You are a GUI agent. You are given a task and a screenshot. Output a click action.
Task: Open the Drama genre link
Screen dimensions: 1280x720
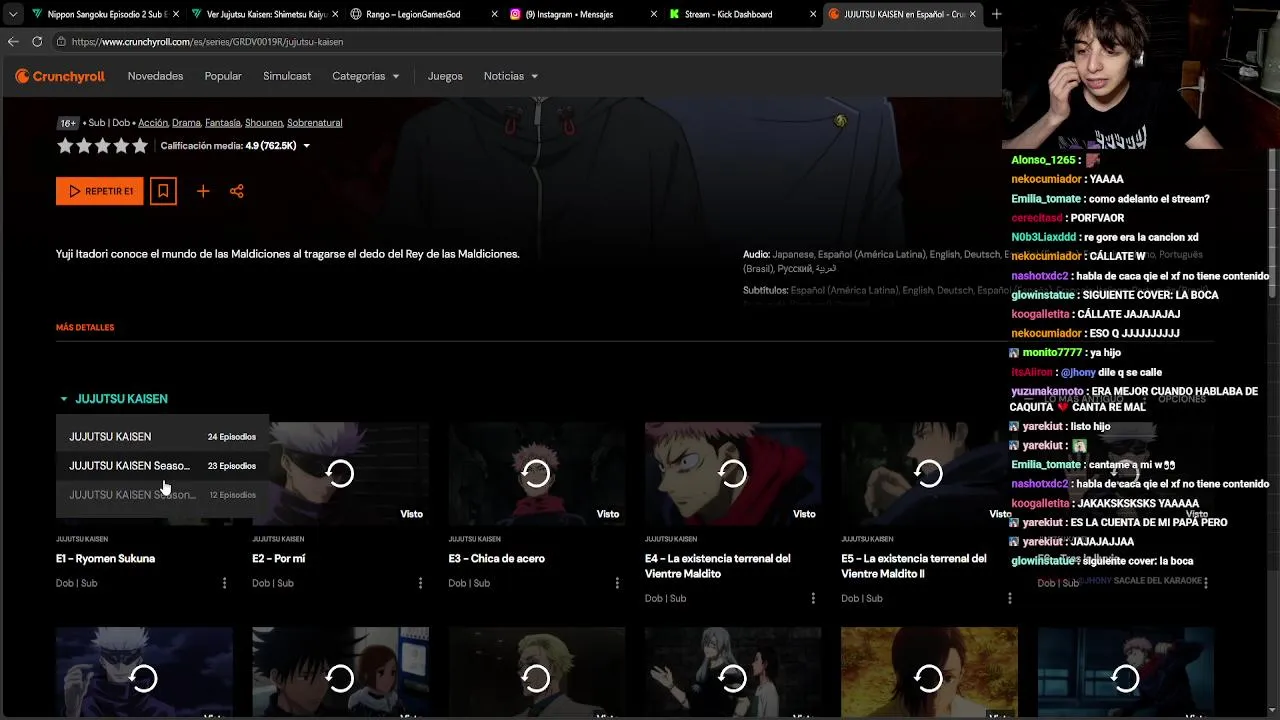(186, 123)
